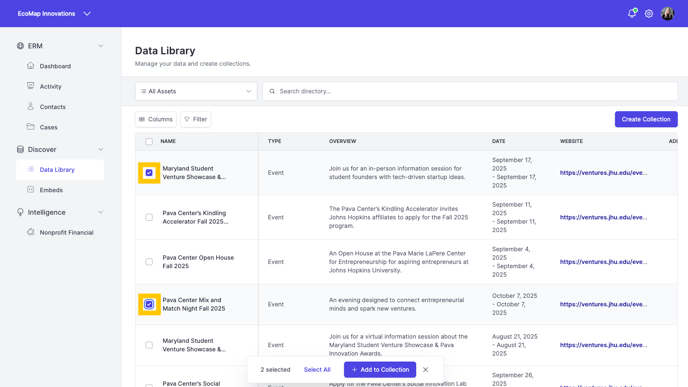Click Add to Collection button
The height and width of the screenshot is (387, 688).
pyautogui.click(x=380, y=369)
